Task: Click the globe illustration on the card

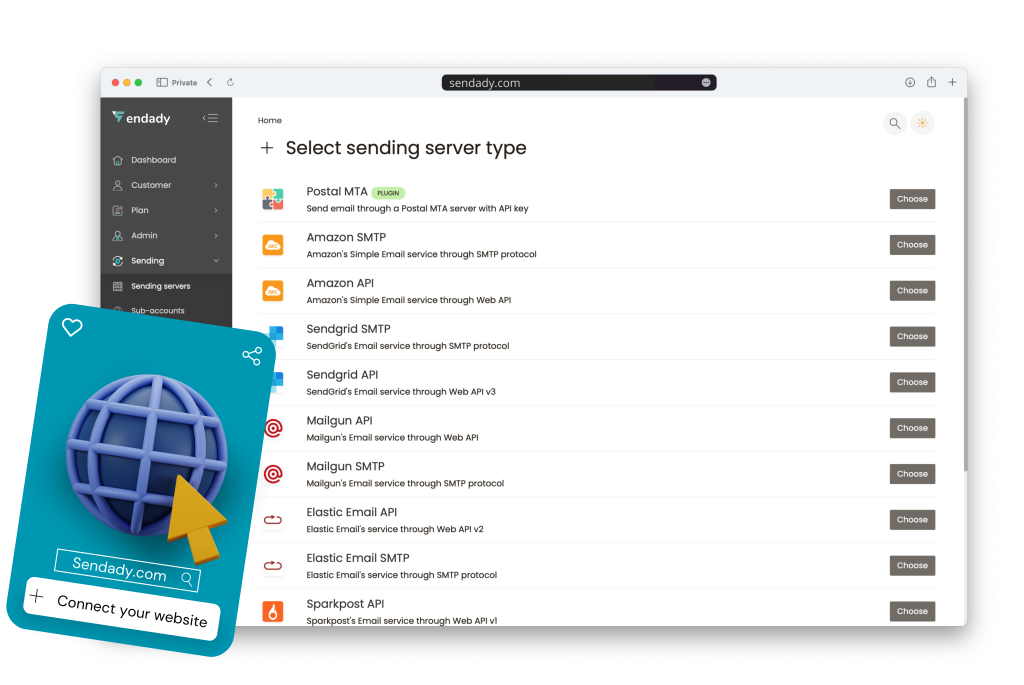Action: 147,456
